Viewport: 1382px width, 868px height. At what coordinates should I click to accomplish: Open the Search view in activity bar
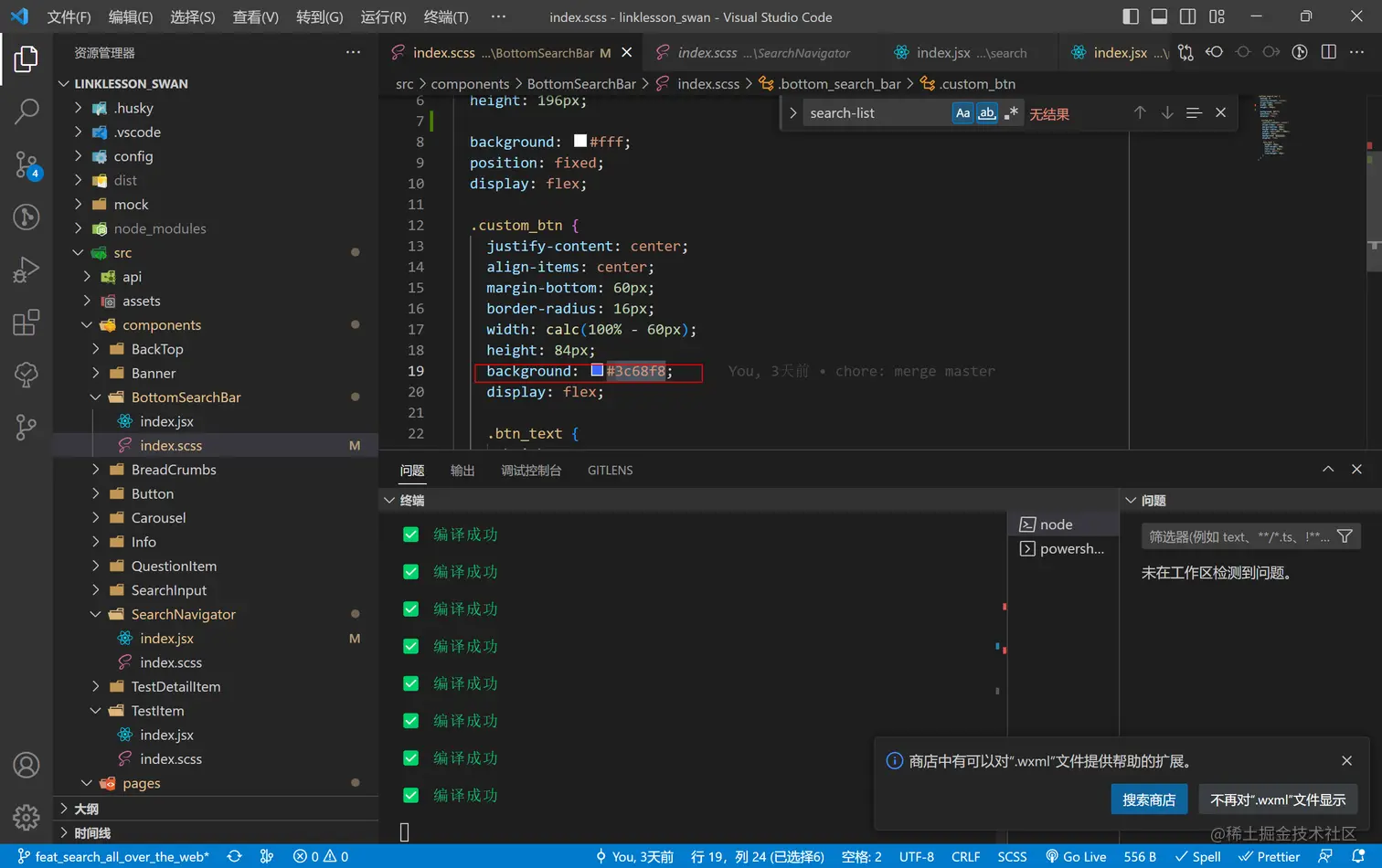27,111
